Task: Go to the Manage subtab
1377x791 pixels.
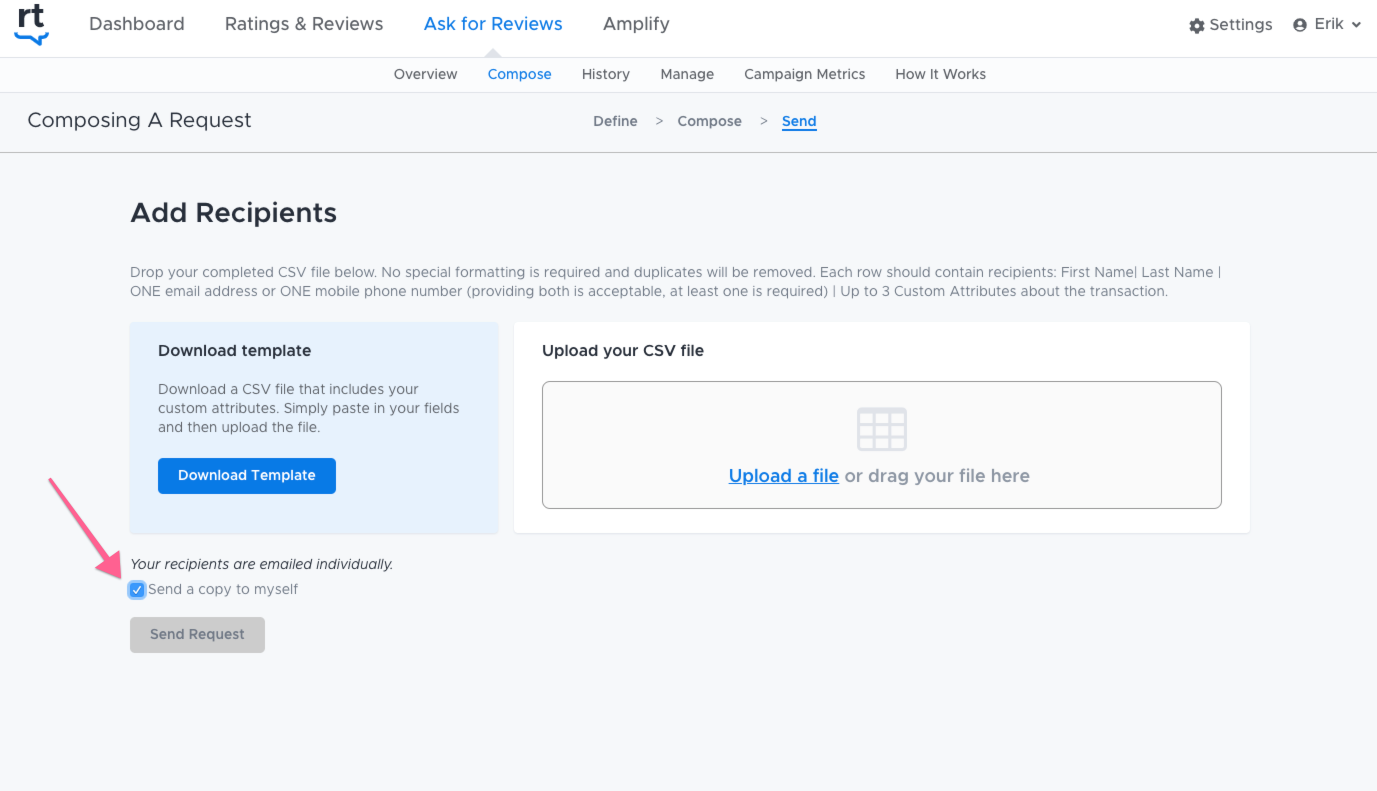Action: (687, 74)
